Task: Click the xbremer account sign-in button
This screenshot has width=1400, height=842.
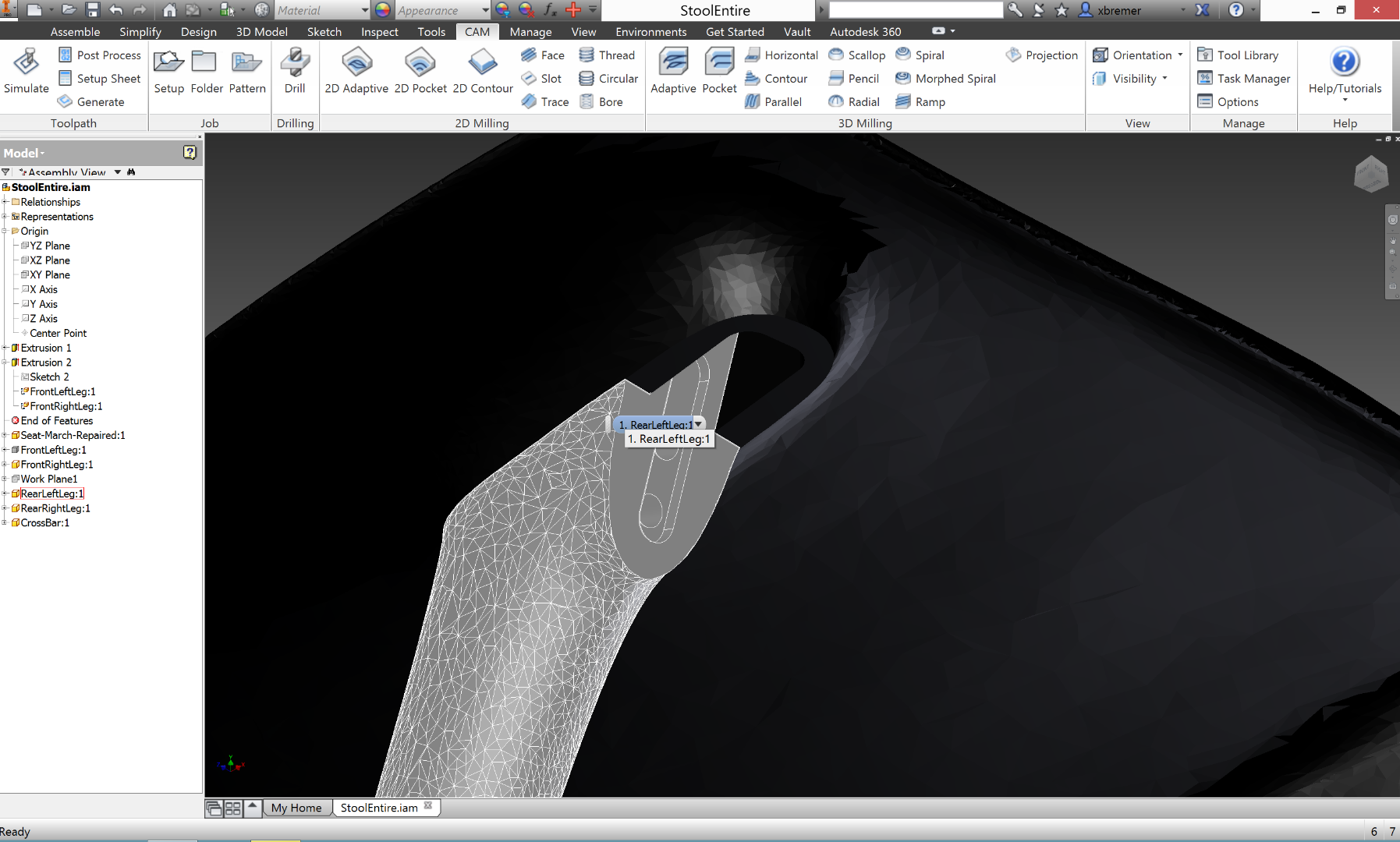Action: (x=1110, y=10)
